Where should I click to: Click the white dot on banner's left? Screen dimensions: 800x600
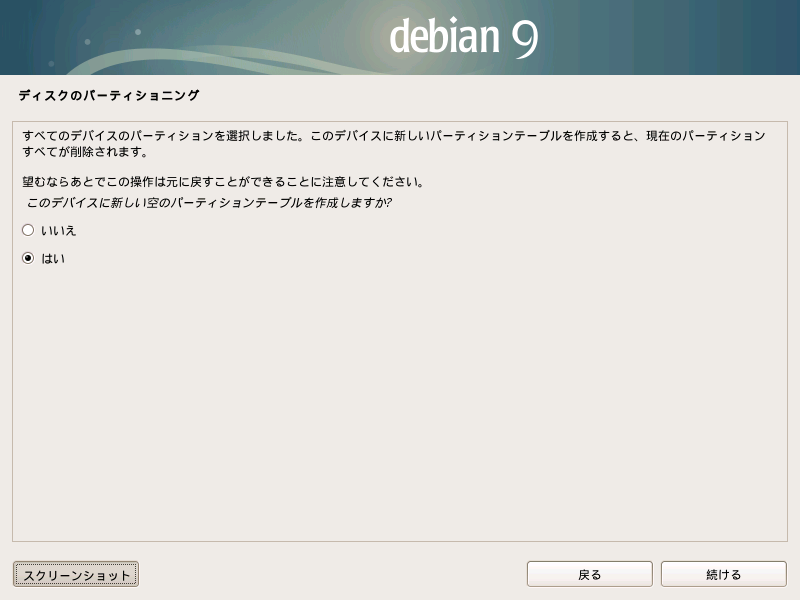(87, 42)
